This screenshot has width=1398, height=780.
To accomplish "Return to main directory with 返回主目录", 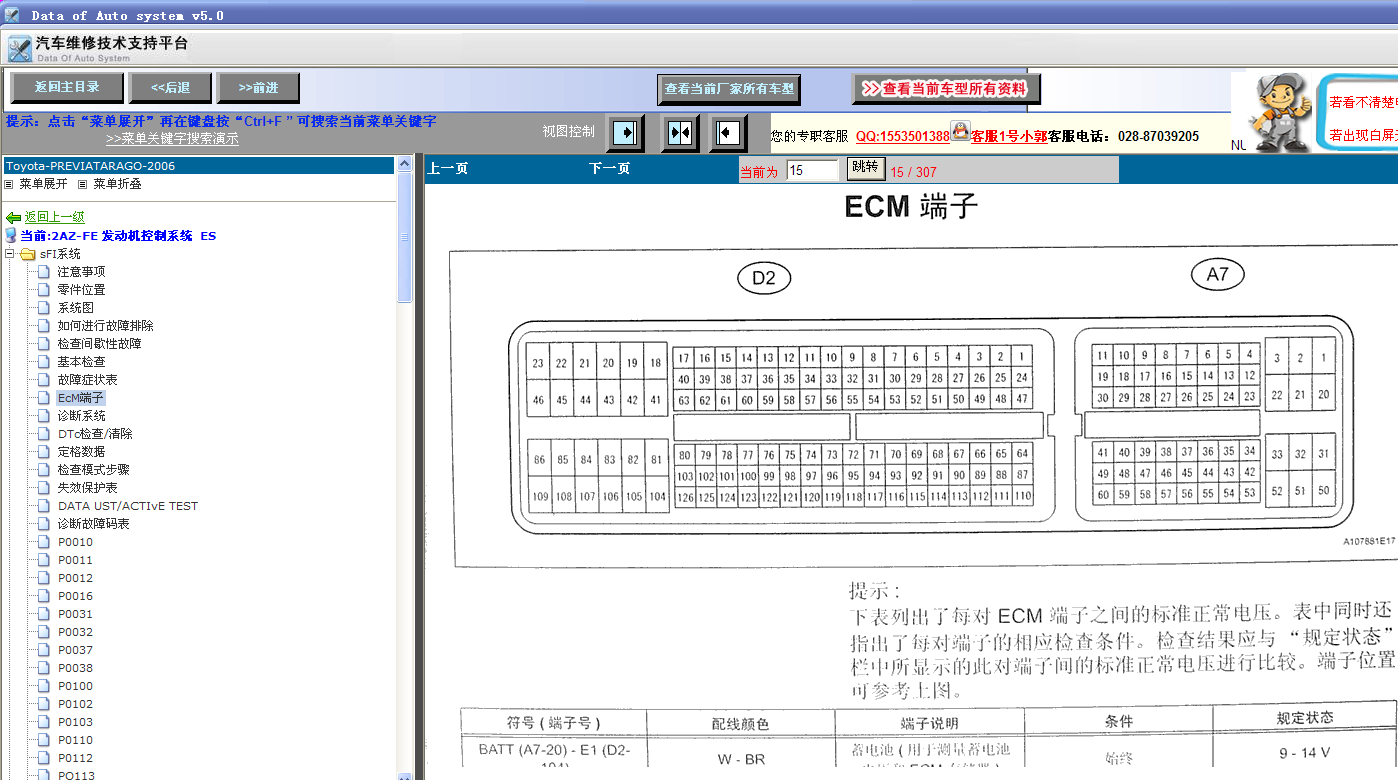I will (68, 87).
